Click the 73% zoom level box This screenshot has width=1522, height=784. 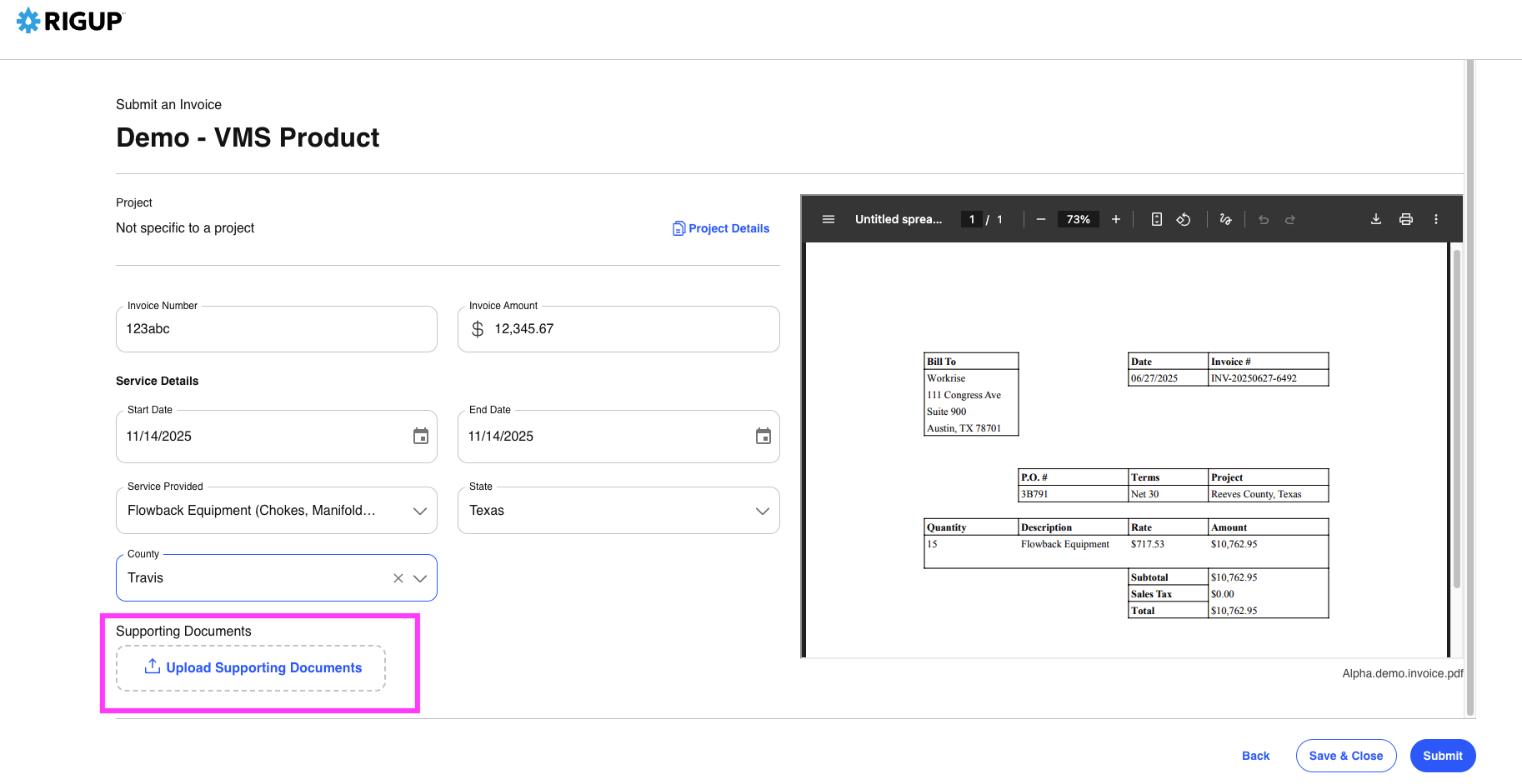click(1079, 219)
